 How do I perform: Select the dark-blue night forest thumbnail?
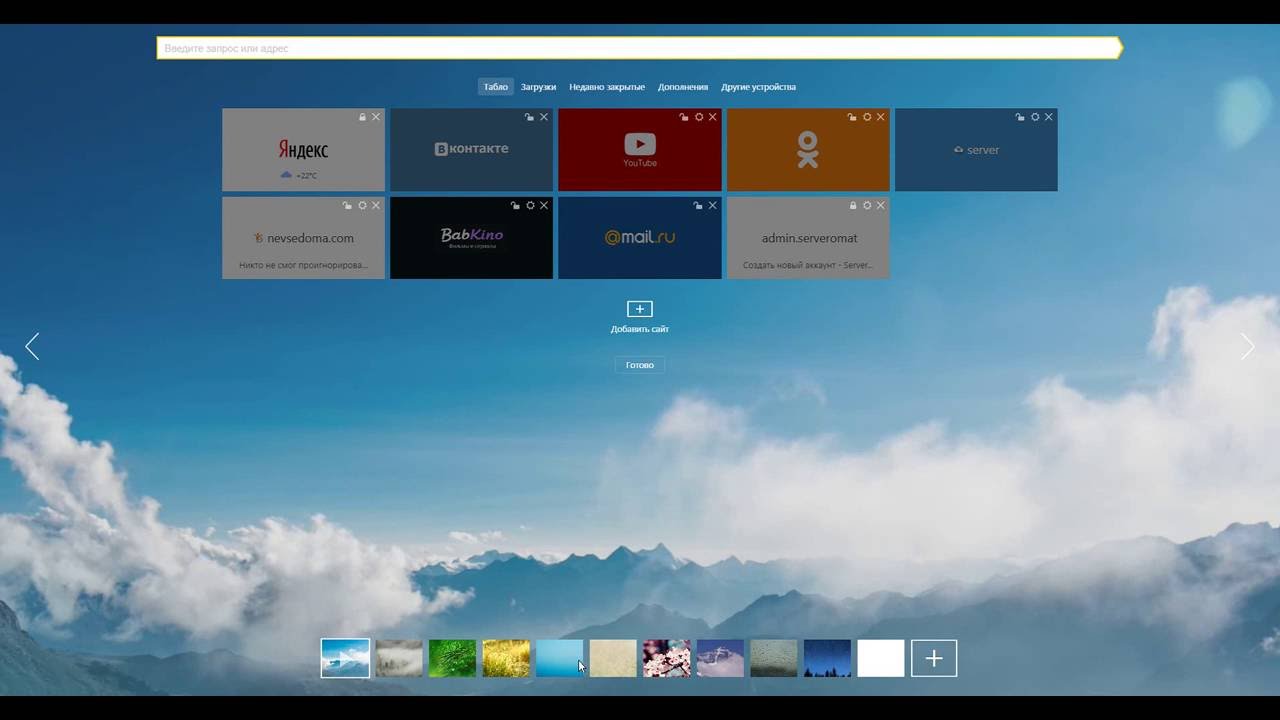827,658
